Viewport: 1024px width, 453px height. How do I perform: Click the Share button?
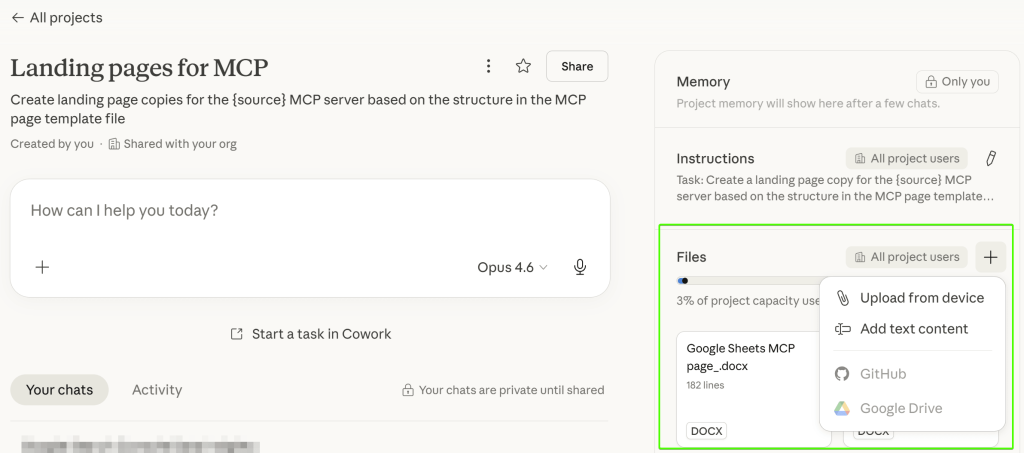577,66
